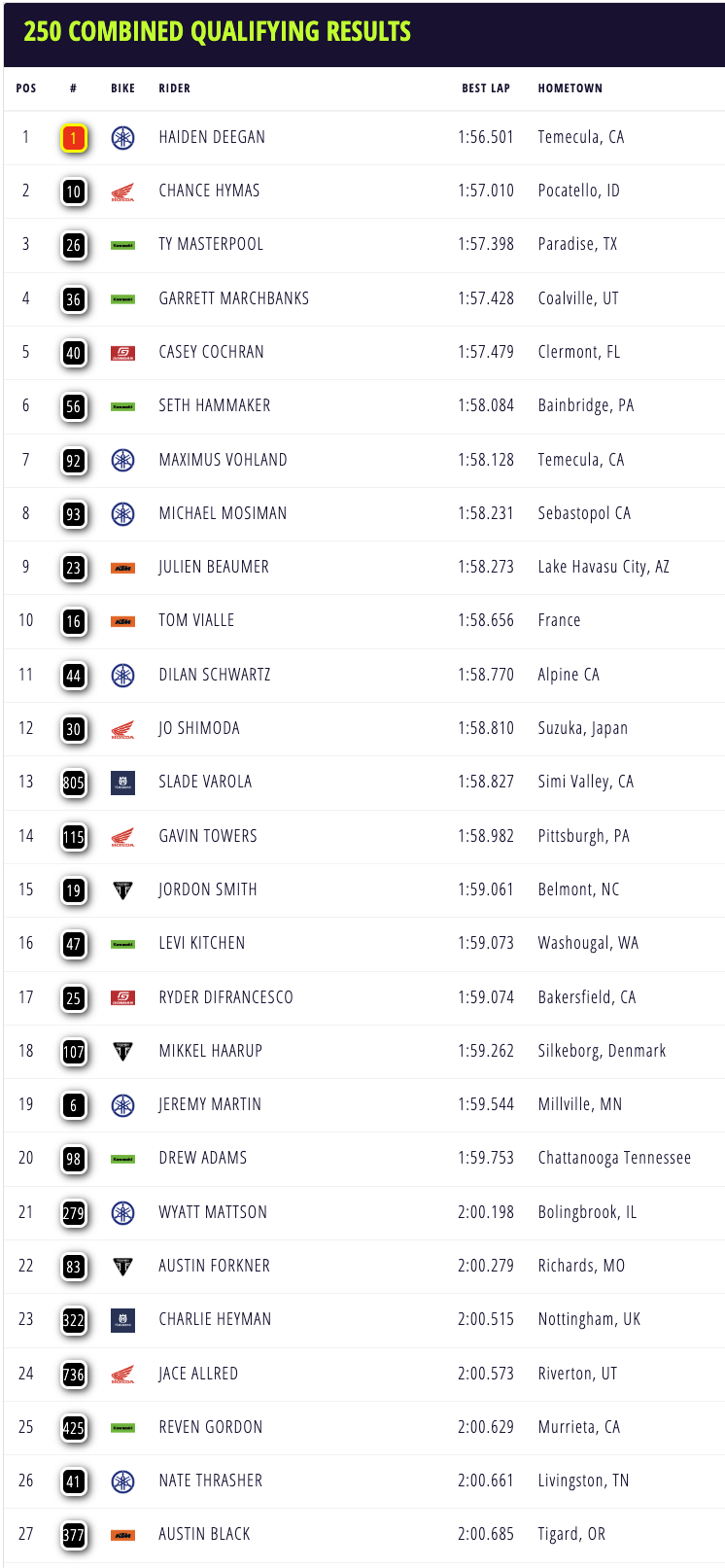Click the number 736 plate badge
The image size is (725, 1568).
coord(74,1375)
